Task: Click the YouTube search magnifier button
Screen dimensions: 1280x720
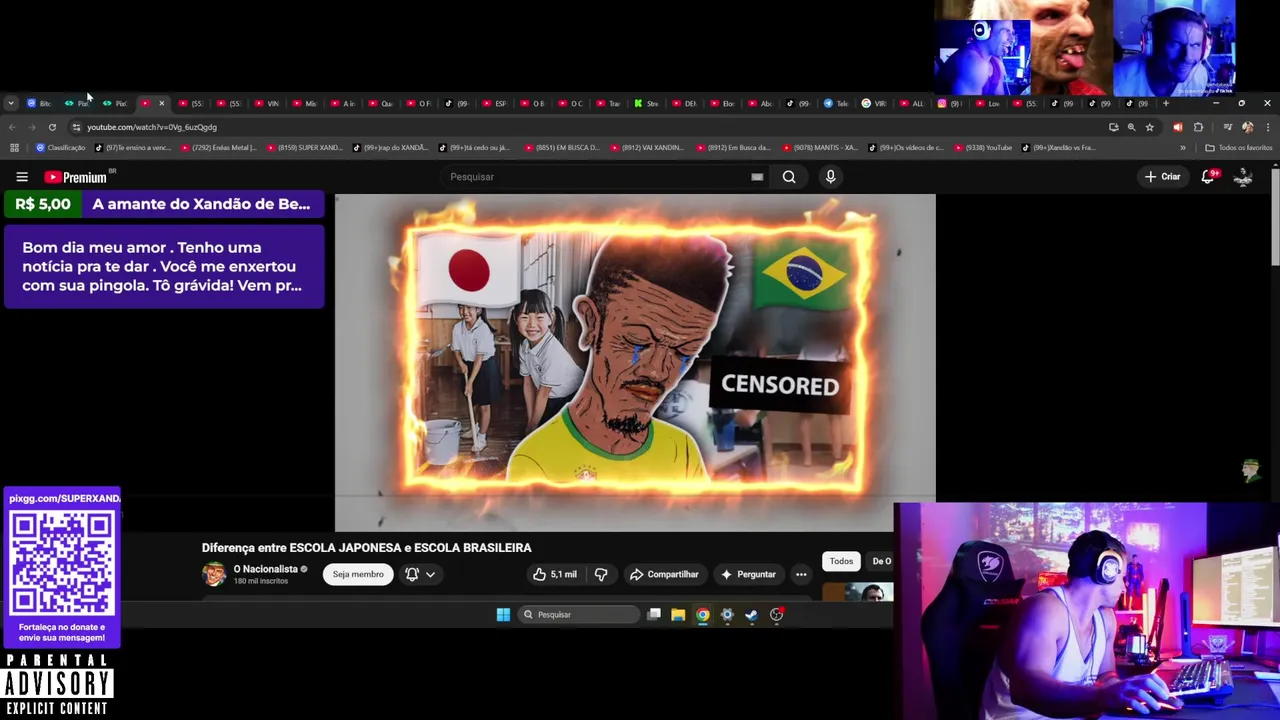Action: point(789,177)
